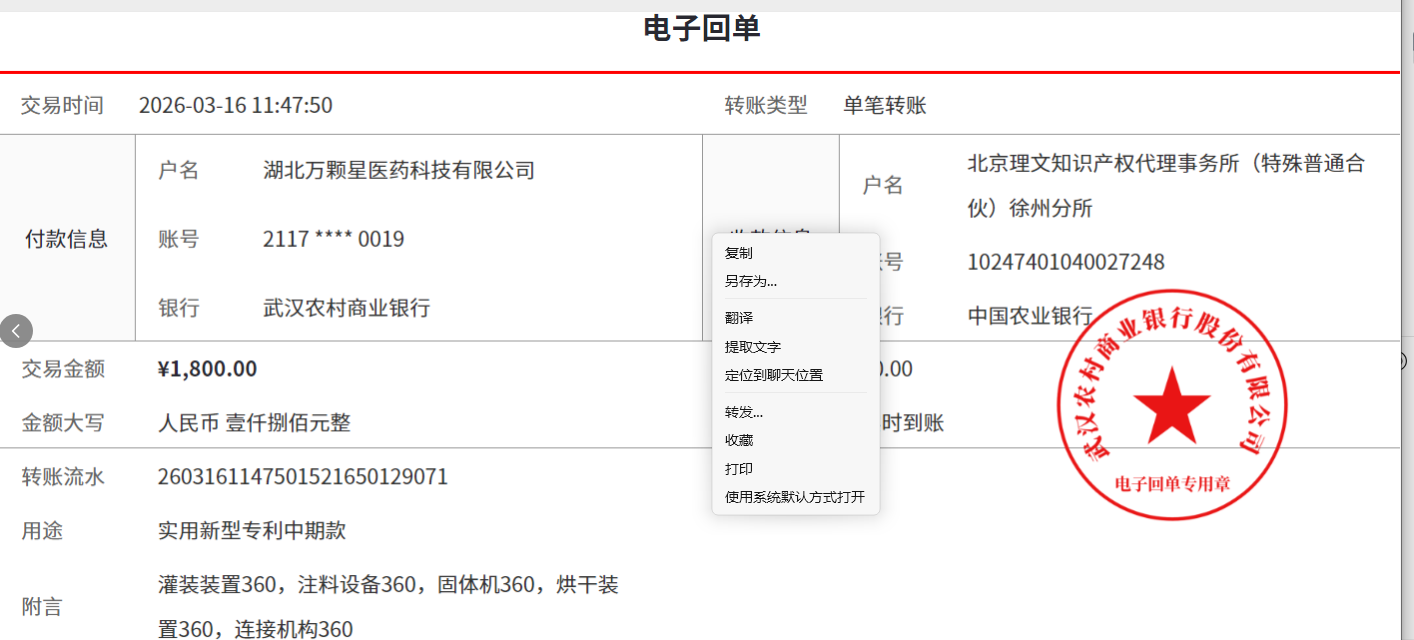Click 翻译 in the context menu

[x=739, y=318]
